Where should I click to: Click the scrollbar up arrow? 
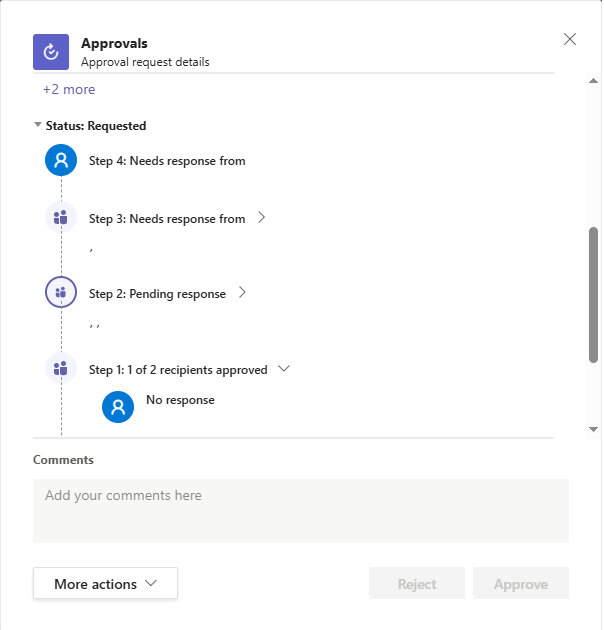tap(595, 81)
